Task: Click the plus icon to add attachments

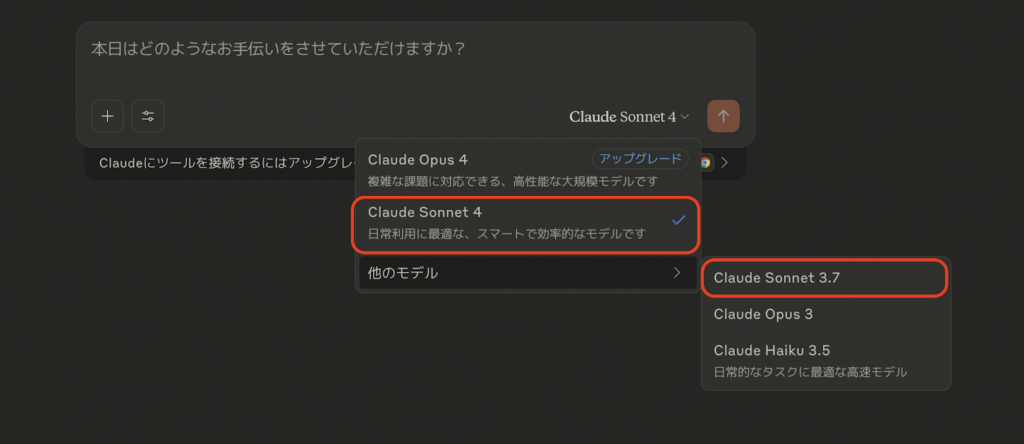Action: click(108, 116)
